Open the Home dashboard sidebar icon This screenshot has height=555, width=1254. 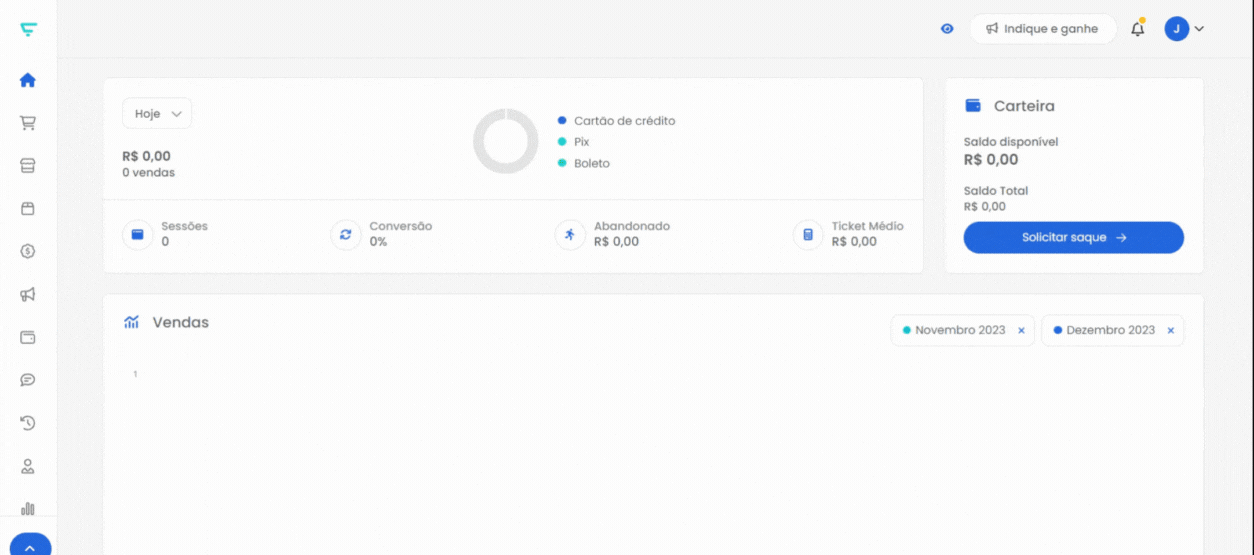click(28, 80)
